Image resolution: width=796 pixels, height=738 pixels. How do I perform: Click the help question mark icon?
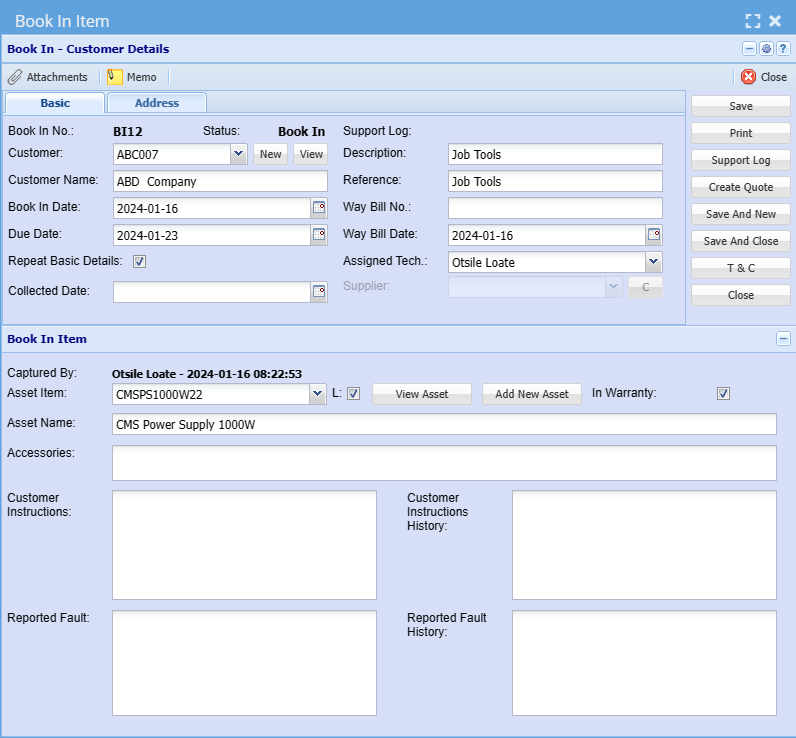pos(783,49)
